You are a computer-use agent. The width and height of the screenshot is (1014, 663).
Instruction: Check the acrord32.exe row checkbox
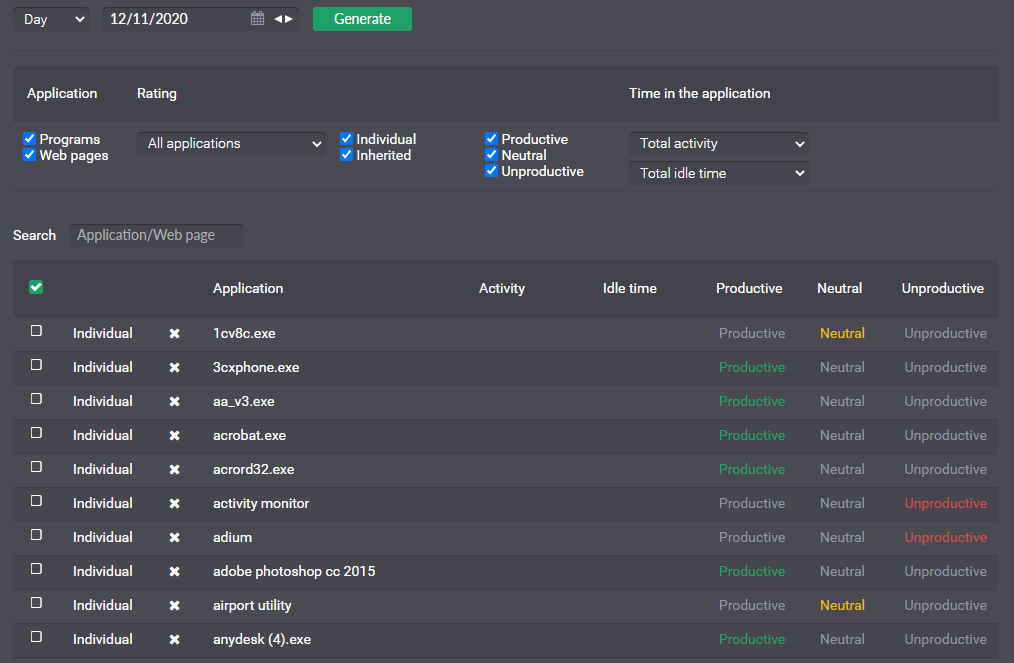click(x=36, y=467)
